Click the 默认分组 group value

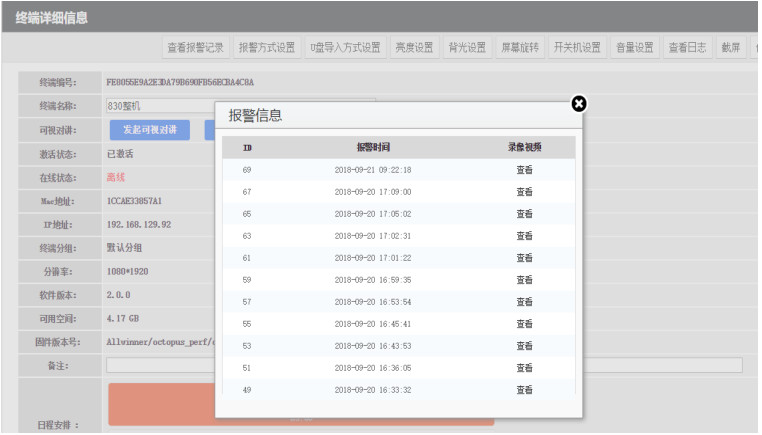pos(124,248)
